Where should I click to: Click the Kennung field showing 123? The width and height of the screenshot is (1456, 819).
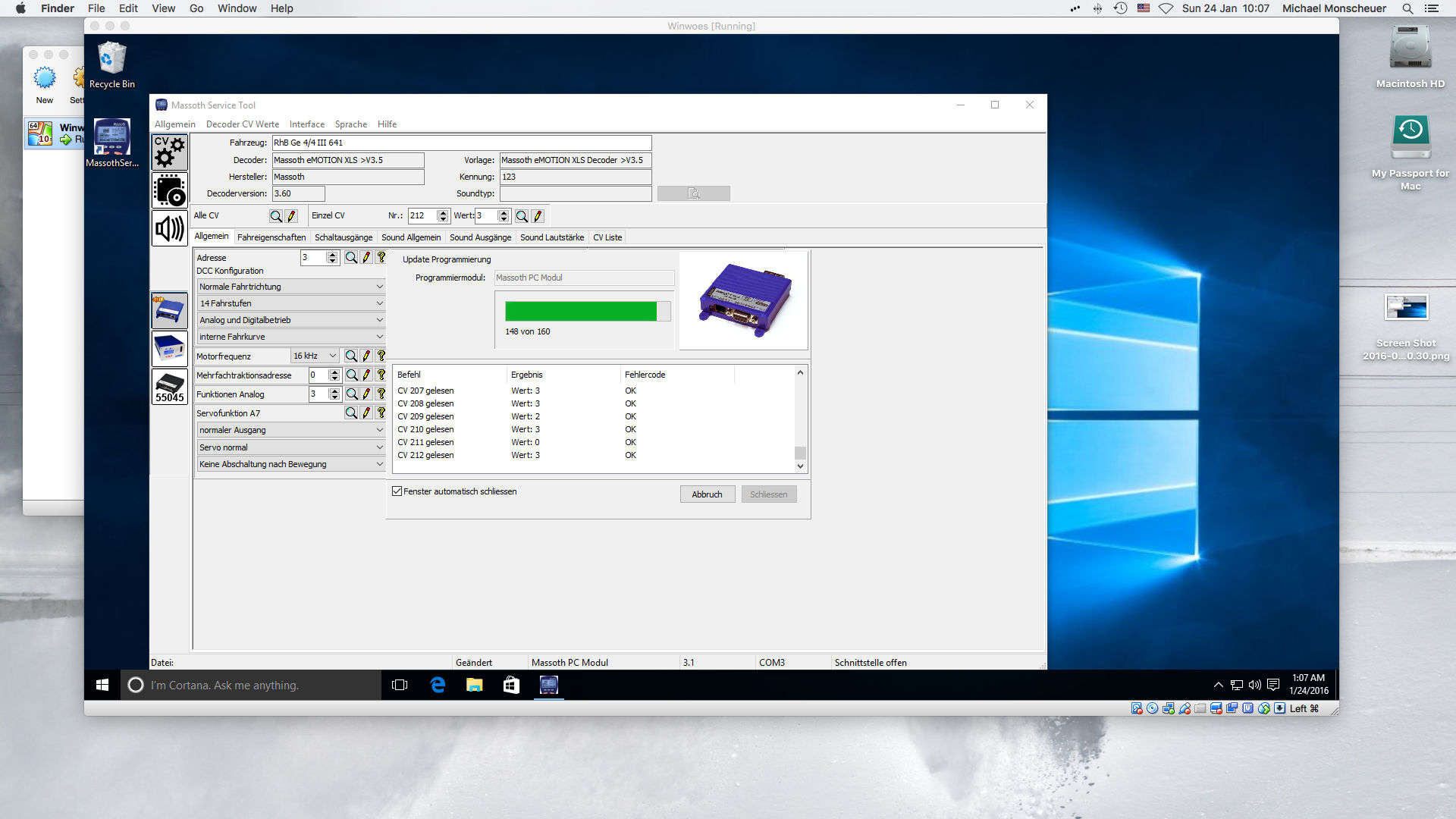coord(576,177)
